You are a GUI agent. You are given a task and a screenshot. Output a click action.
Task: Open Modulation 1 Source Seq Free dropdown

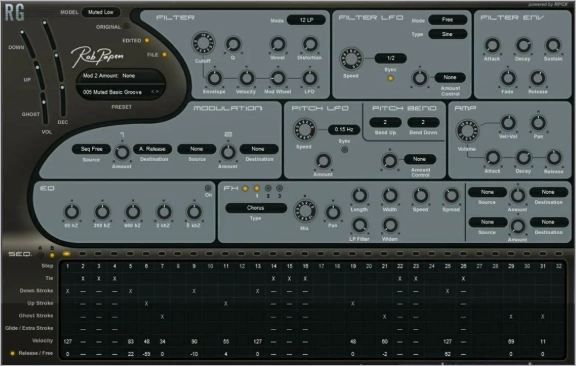[x=91, y=149]
